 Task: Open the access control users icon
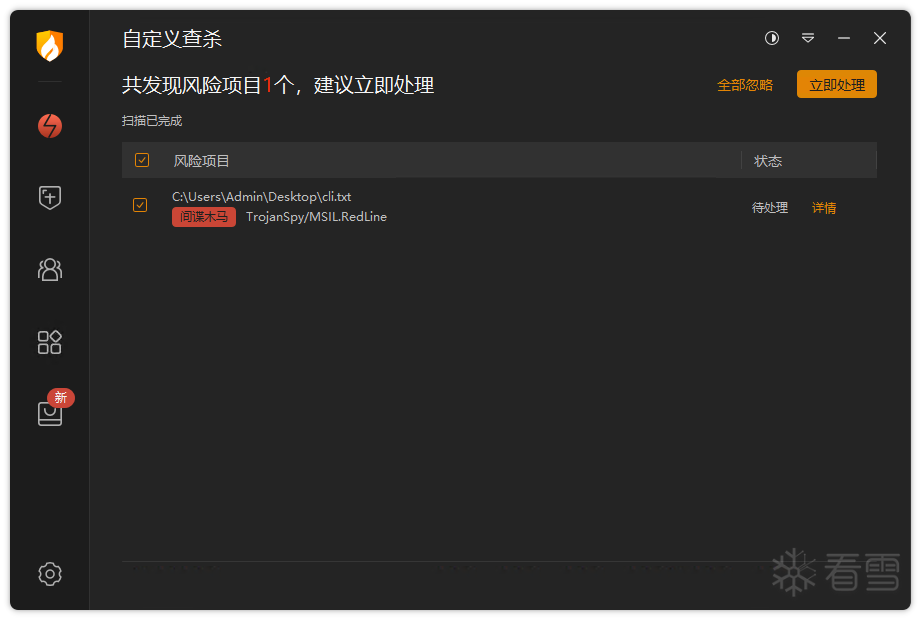50,269
